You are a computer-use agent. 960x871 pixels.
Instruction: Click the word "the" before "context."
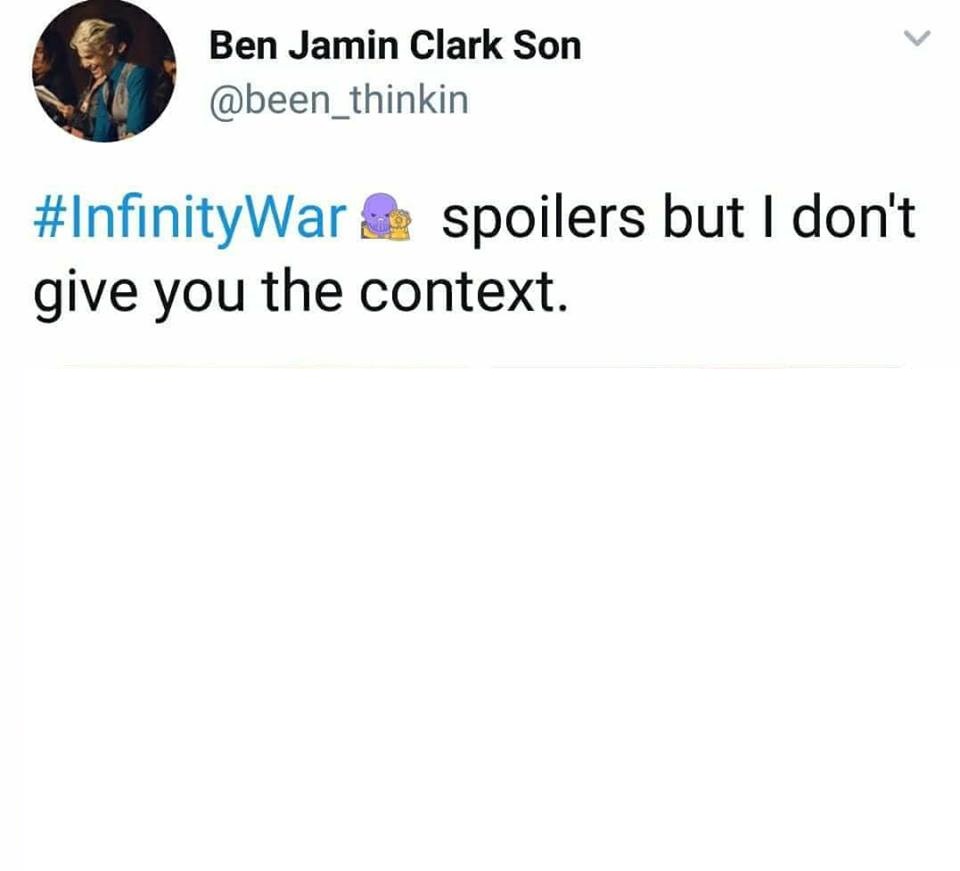pos(302,291)
